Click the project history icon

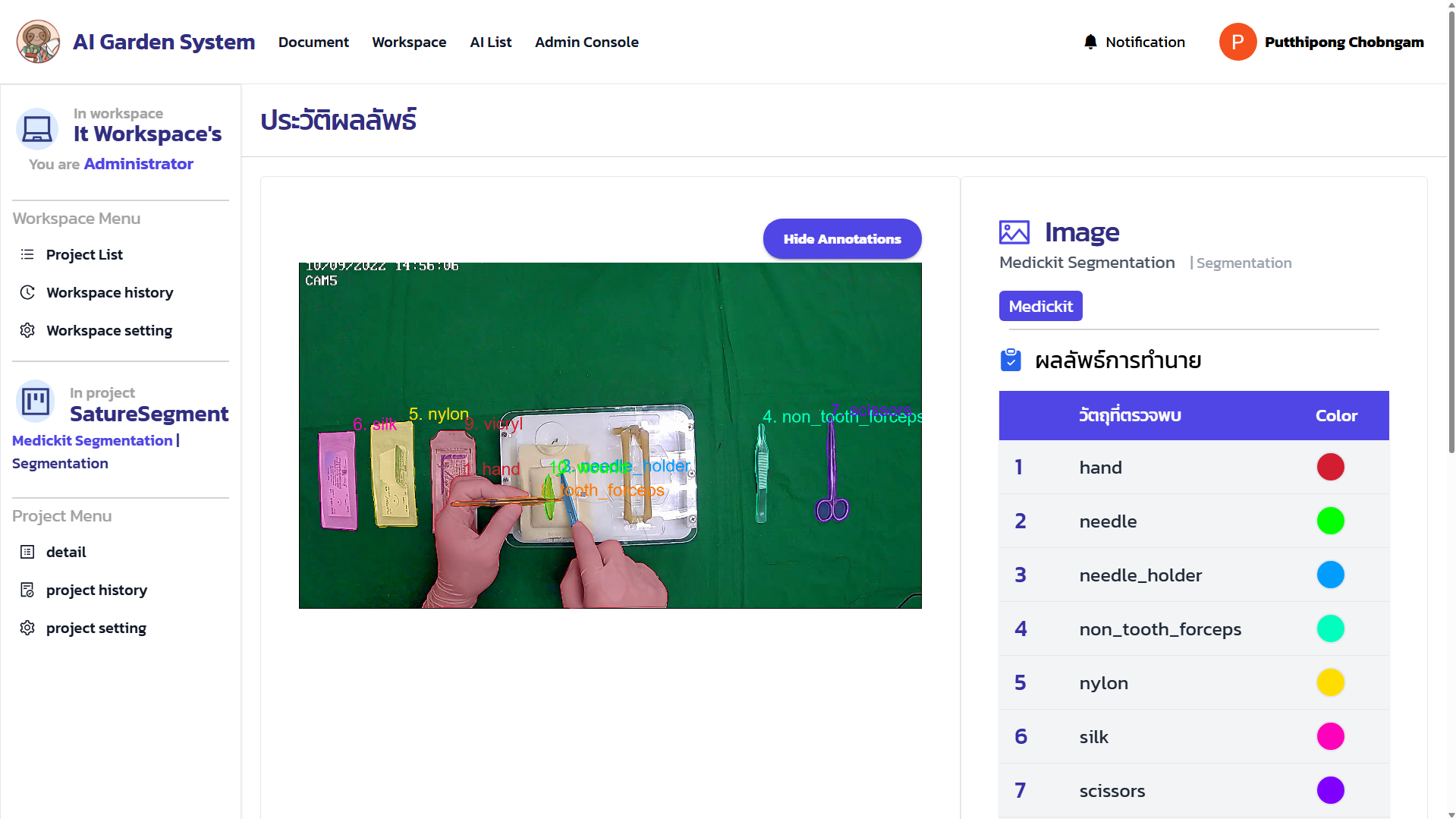[27, 590]
